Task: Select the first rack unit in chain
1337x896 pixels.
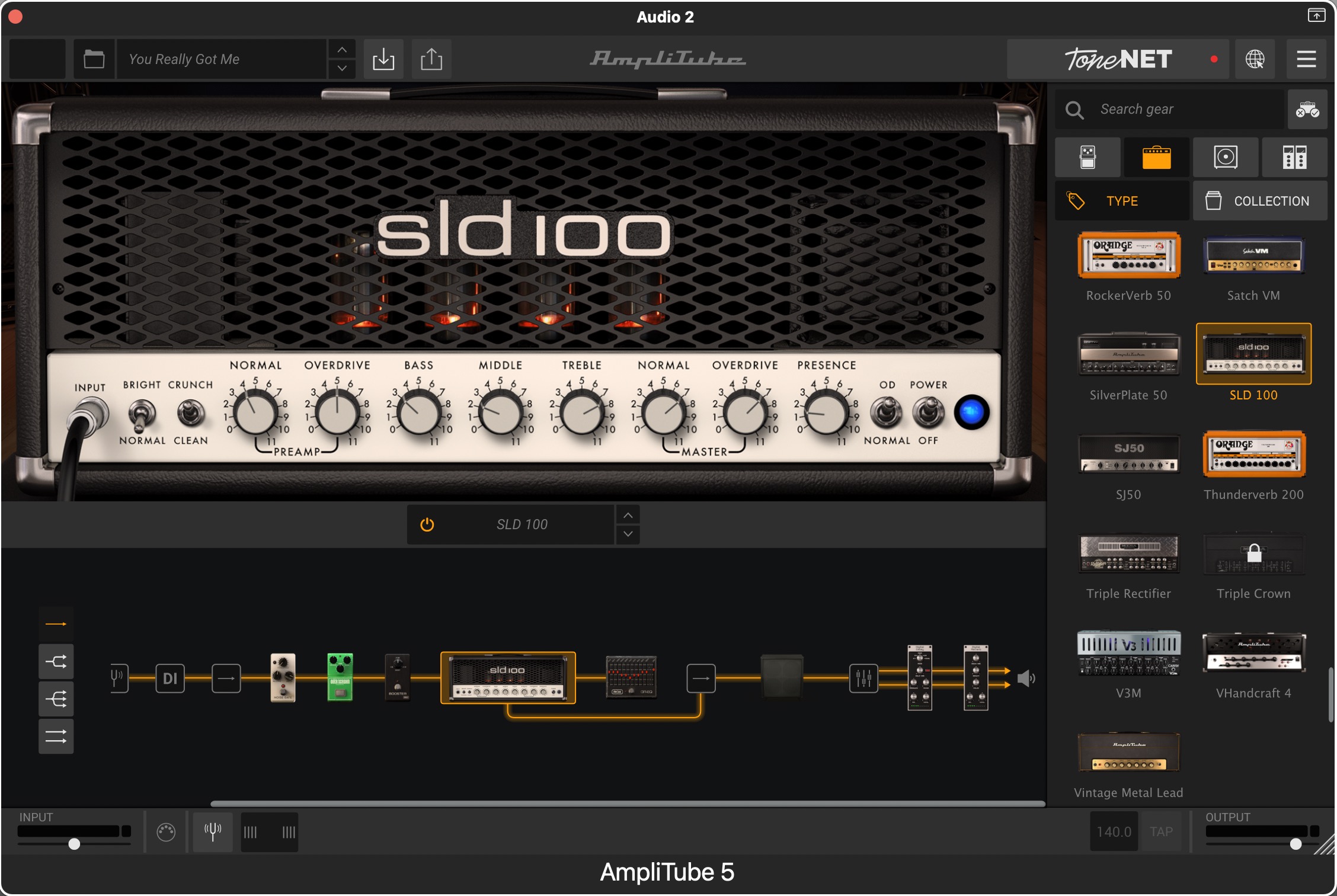Action: pyautogui.click(x=920, y=678)
